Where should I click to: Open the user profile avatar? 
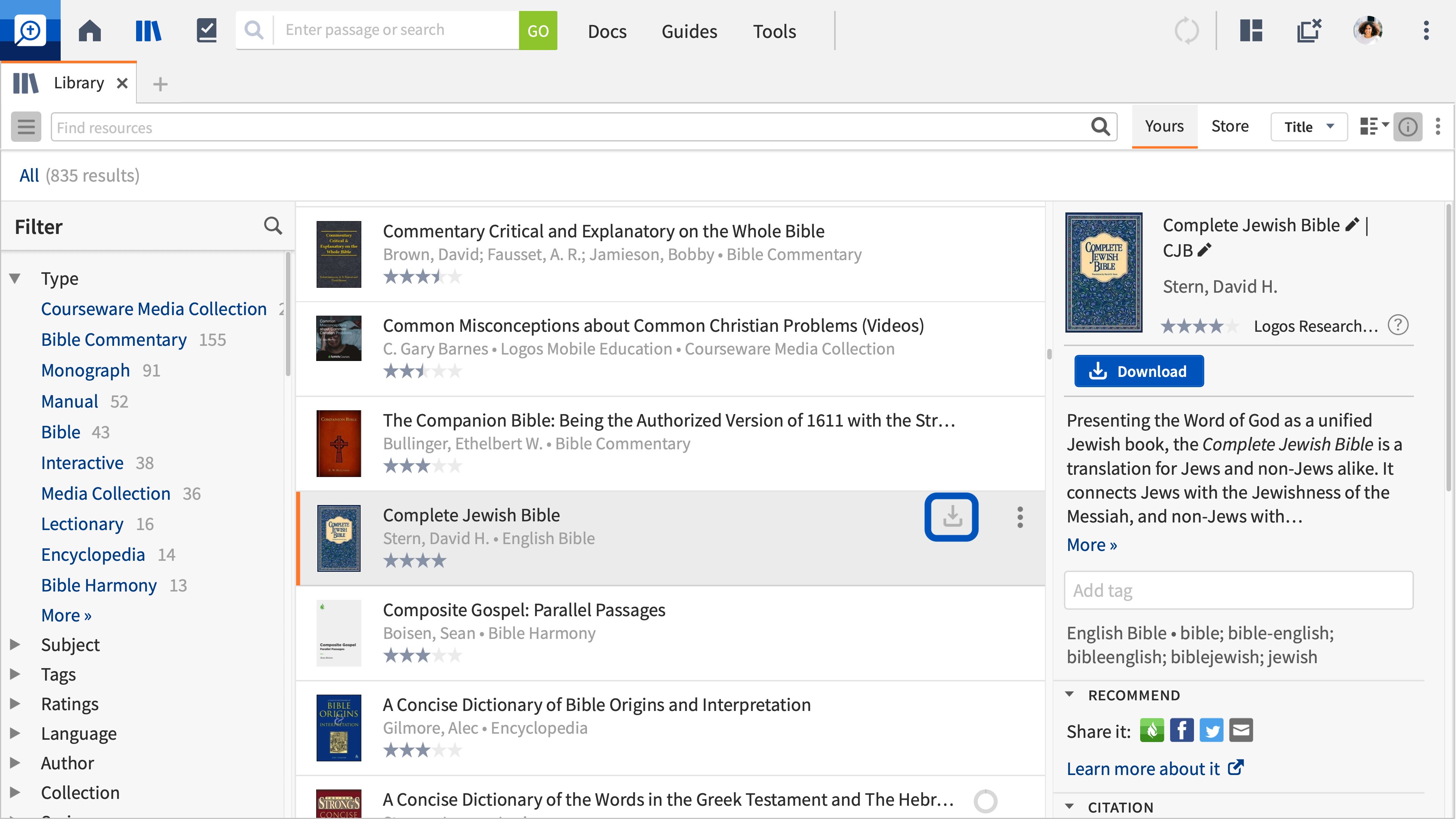pos(1368,30)
